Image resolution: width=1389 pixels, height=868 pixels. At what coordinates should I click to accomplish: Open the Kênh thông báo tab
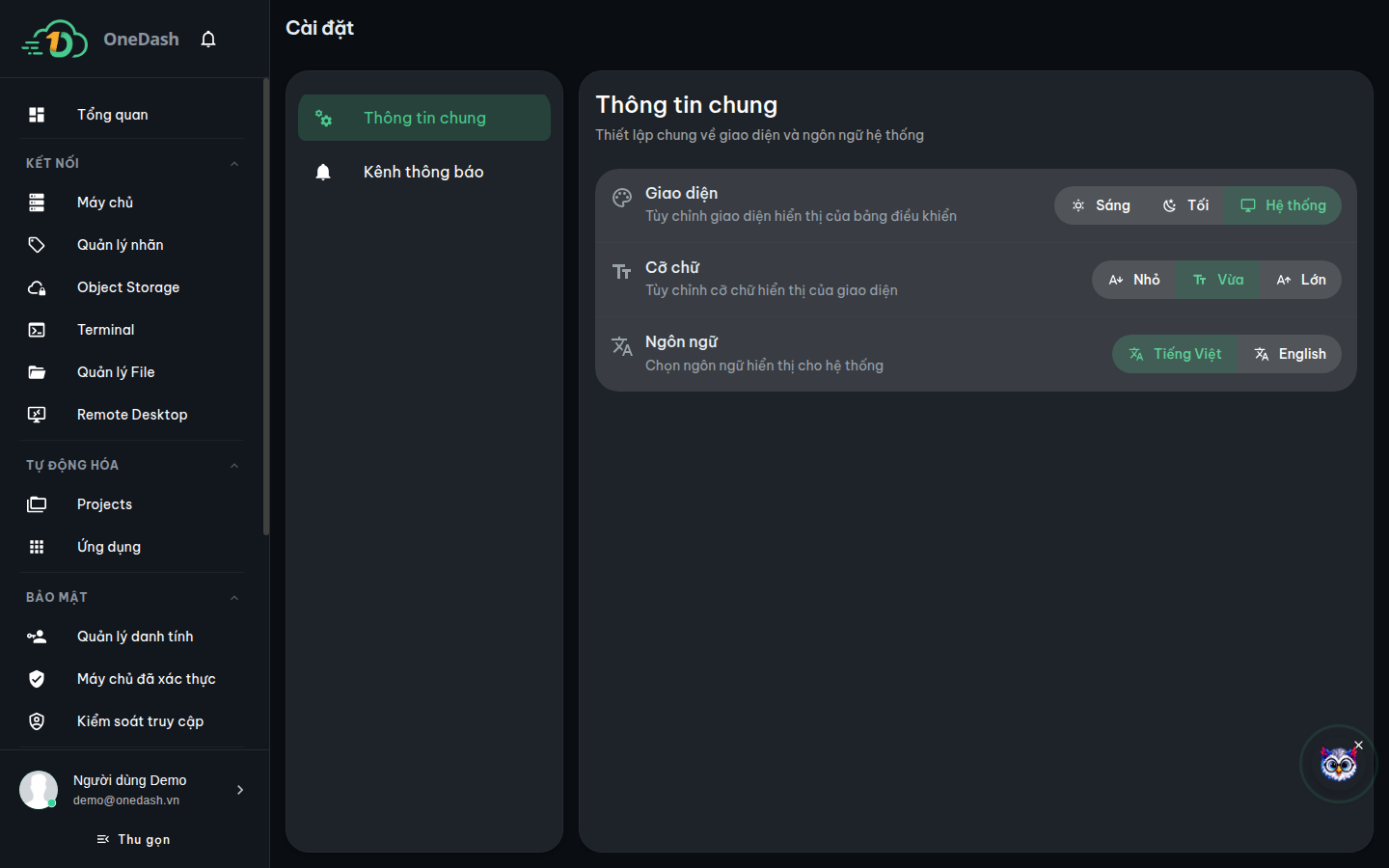424,172
